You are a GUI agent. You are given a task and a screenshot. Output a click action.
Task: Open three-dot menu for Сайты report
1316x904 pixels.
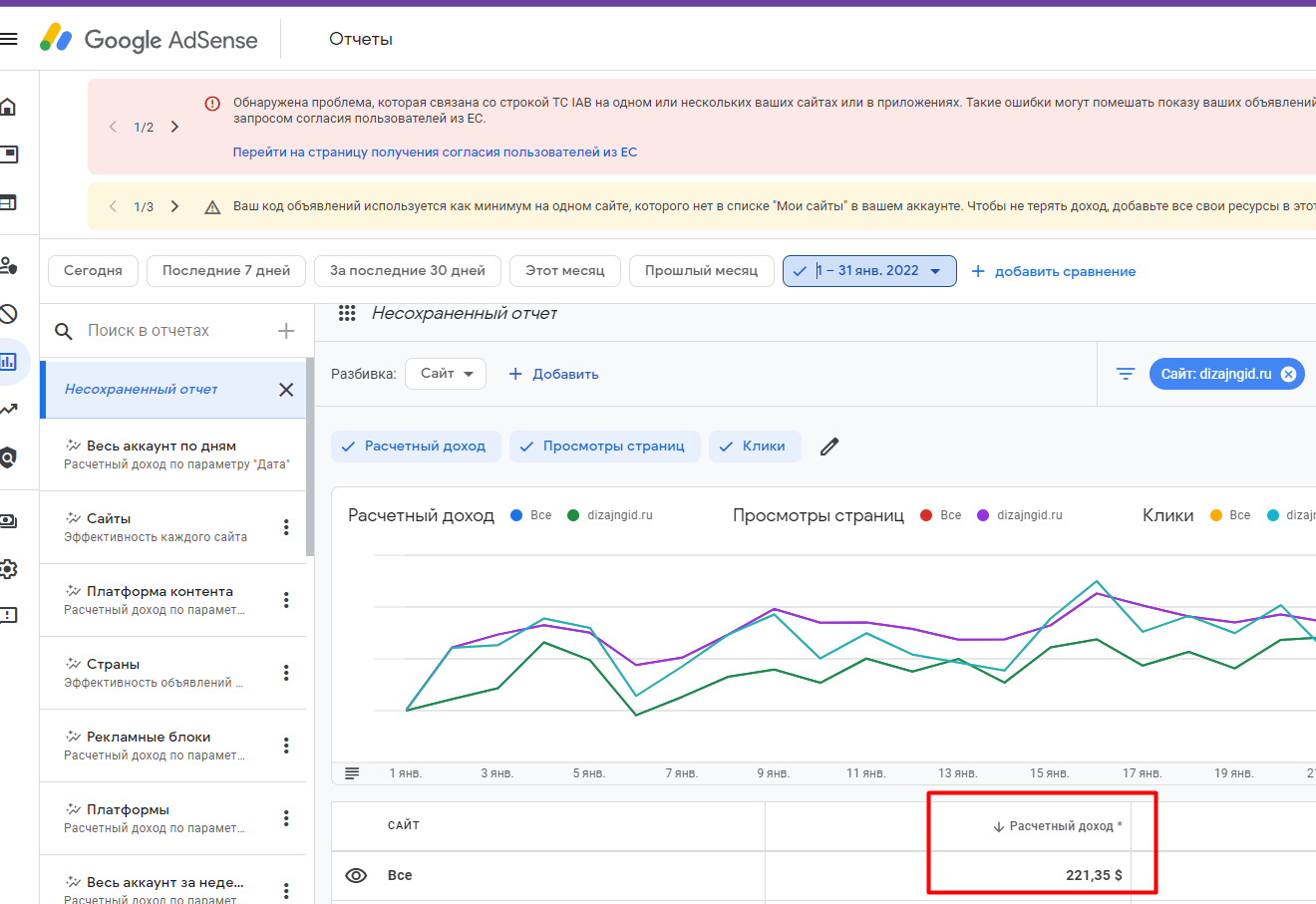[286, 527]
